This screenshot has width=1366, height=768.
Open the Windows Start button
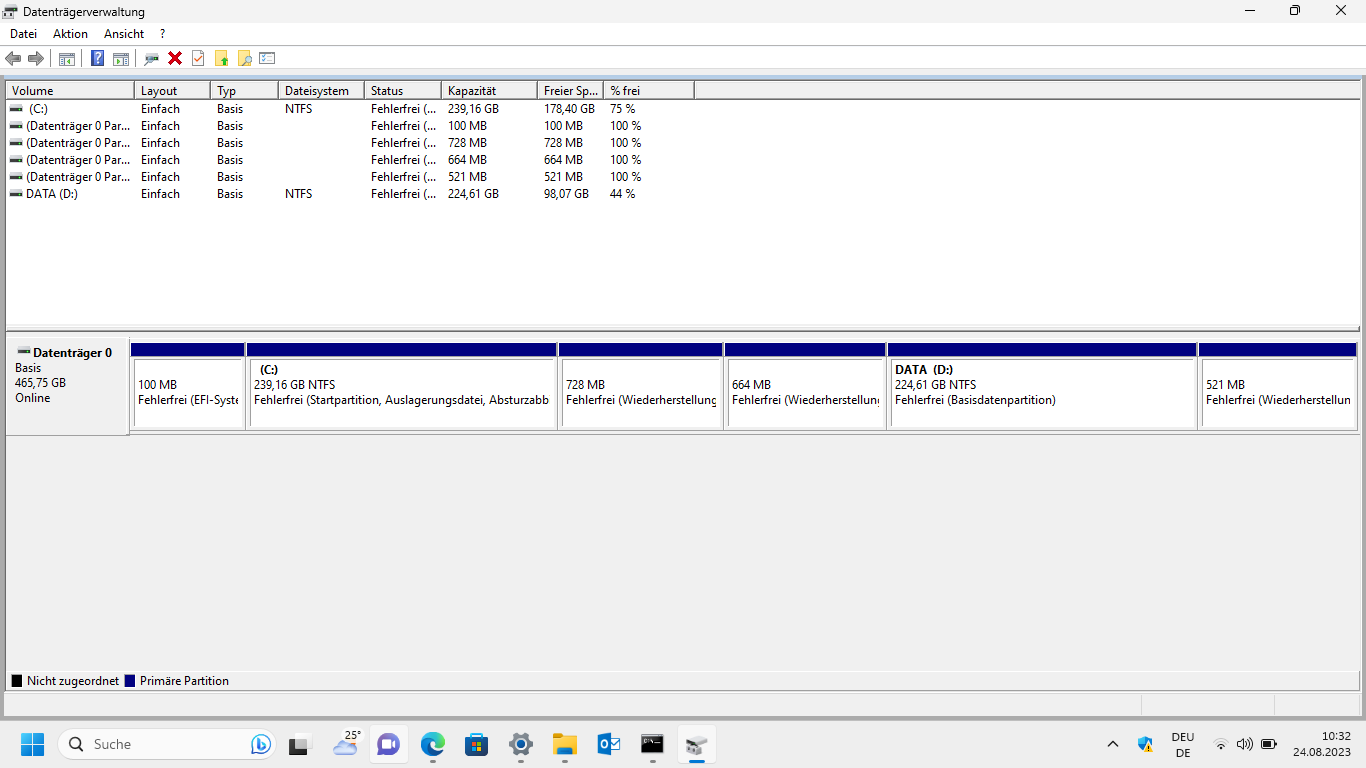click(x=32, y=744)
